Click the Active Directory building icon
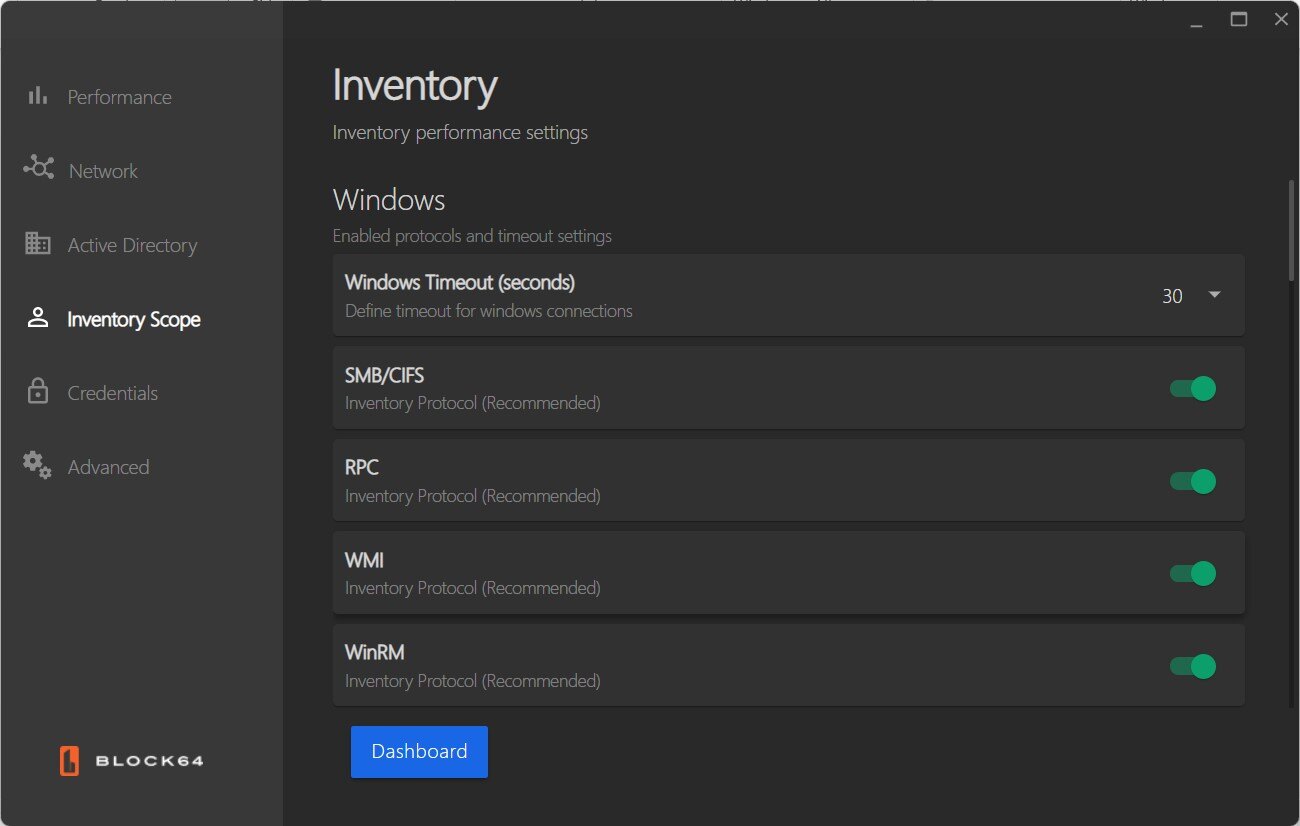Image resolution: width=1300 pixels, height=826 pixels. pyautogui.click(x=38, y=244)
